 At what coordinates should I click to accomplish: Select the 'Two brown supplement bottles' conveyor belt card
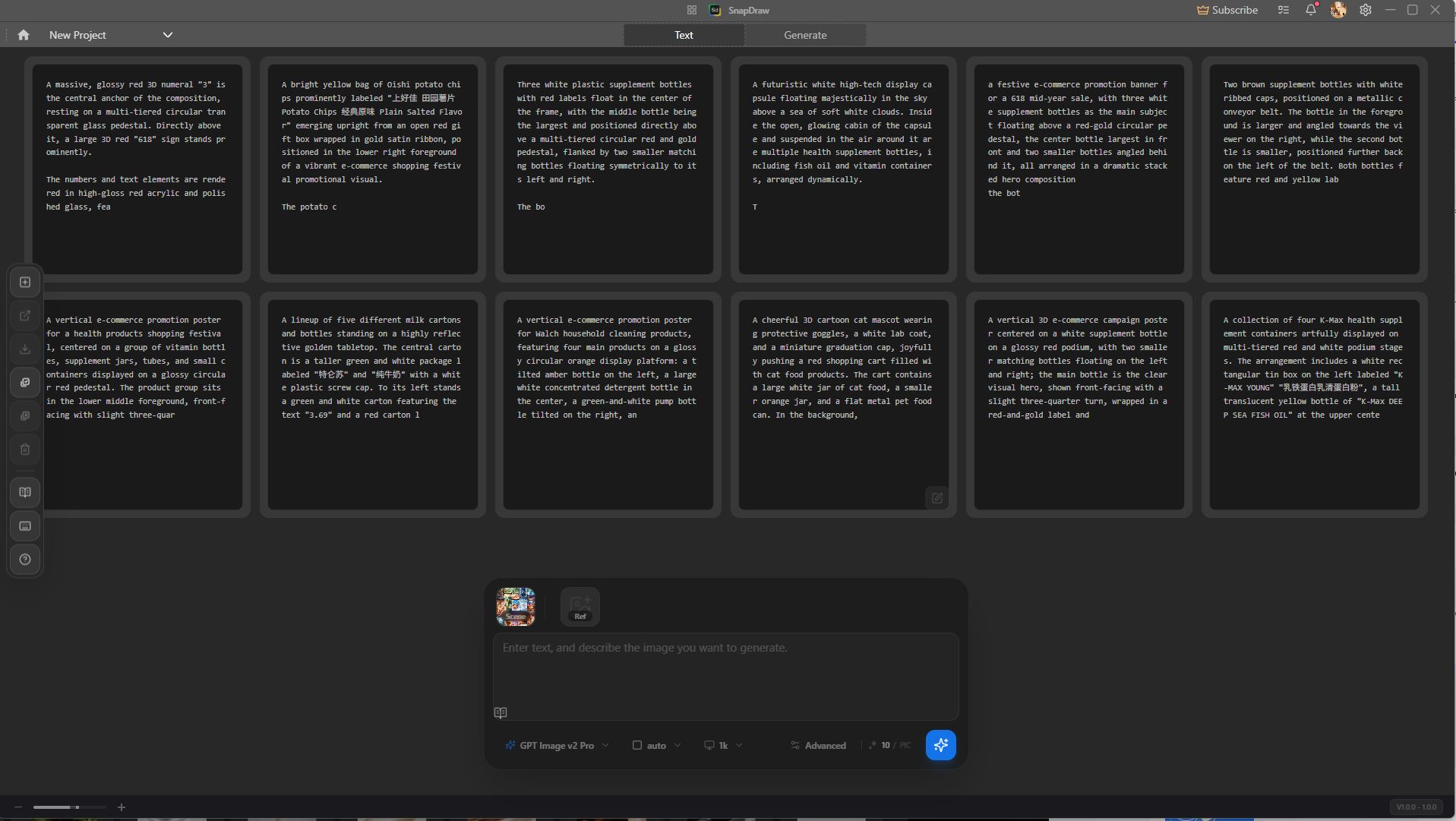coord(1315,169)
